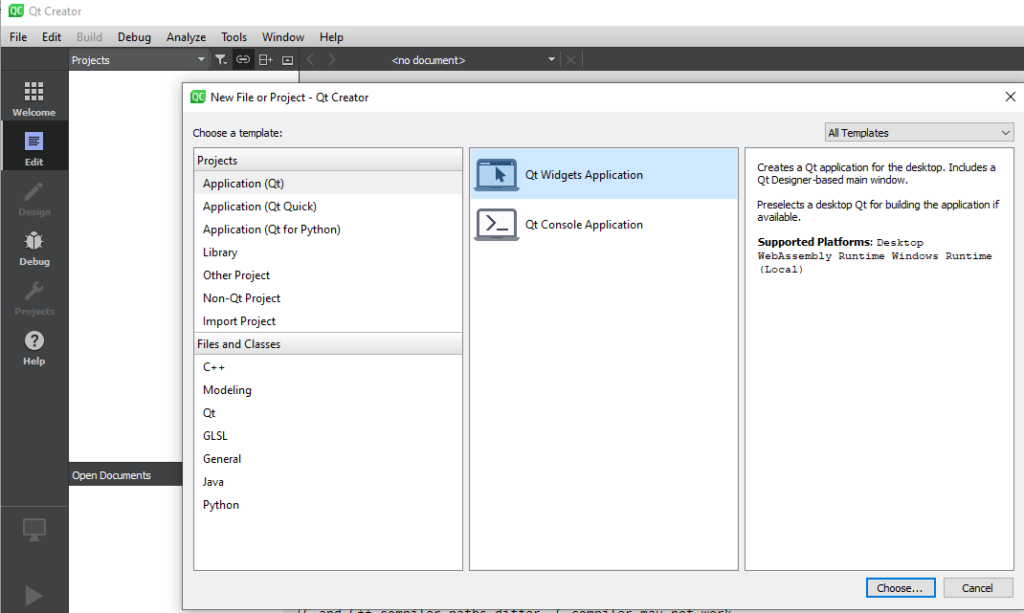The image size is (1024, 613).
Task: Select the Qt Widgets Application icon
Action: pos(496,175)
